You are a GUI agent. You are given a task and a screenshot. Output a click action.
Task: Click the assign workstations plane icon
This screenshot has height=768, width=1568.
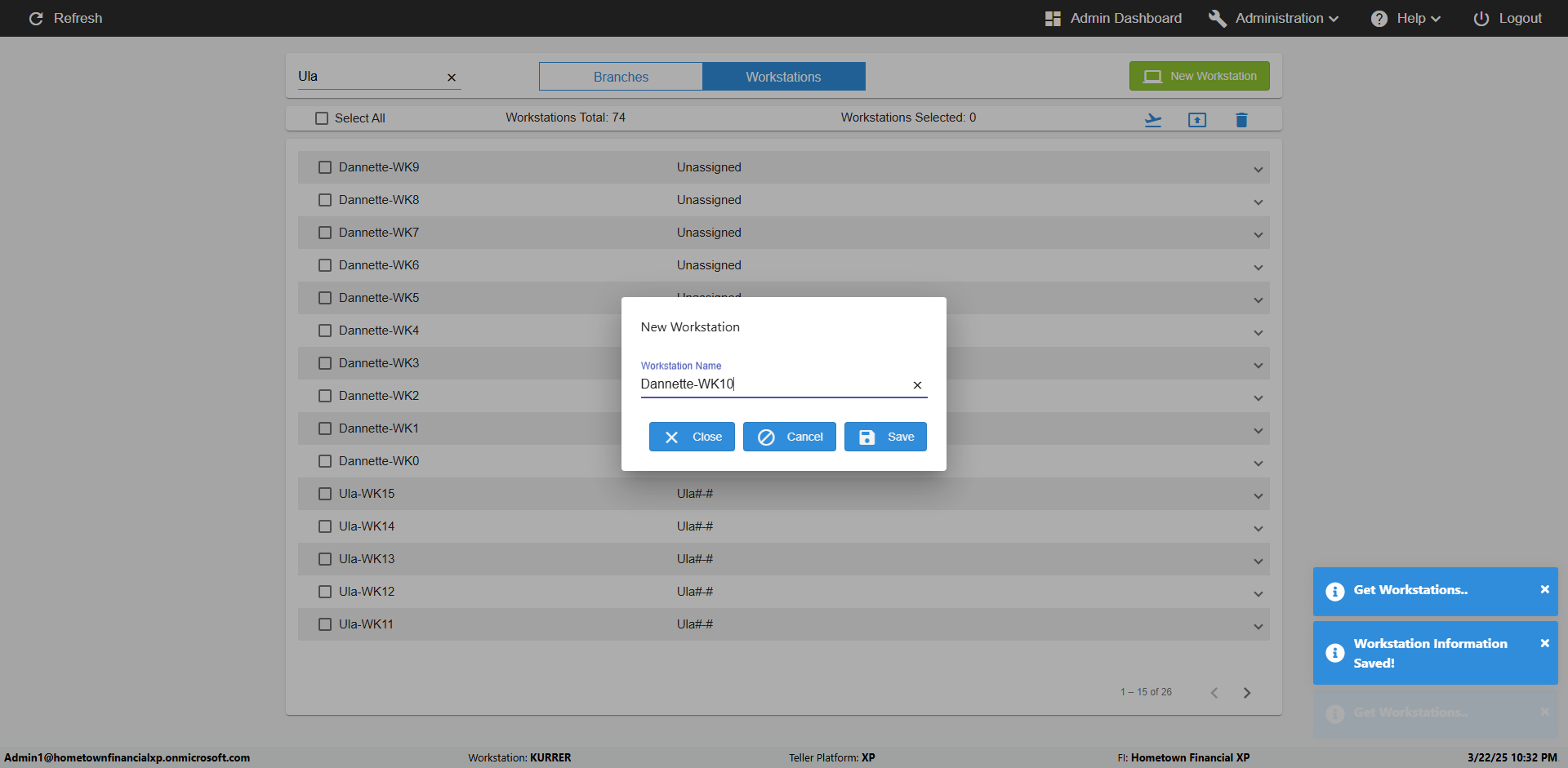click(x=1153, y=120)
